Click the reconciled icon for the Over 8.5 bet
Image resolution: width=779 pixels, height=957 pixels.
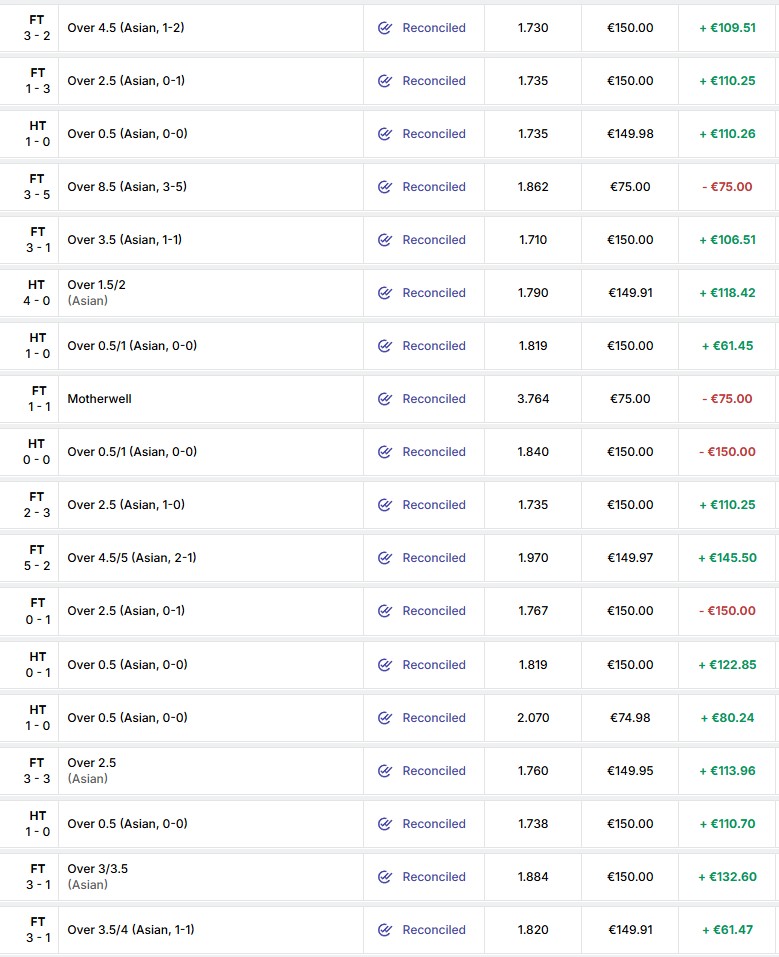tap(385, 187)
